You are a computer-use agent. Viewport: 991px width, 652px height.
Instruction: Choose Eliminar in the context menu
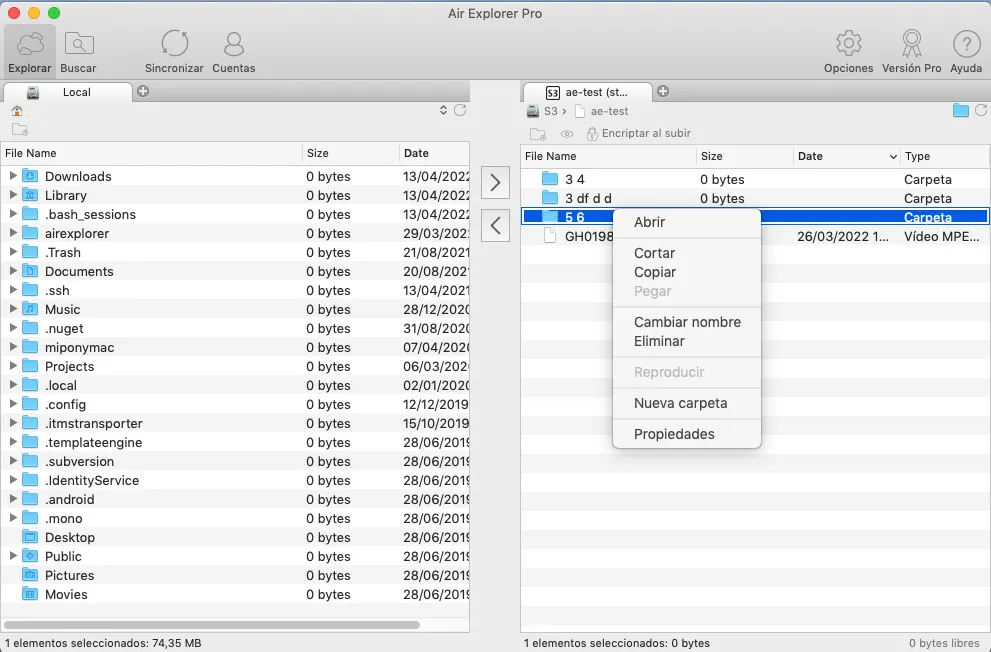[x=687, y=341]
